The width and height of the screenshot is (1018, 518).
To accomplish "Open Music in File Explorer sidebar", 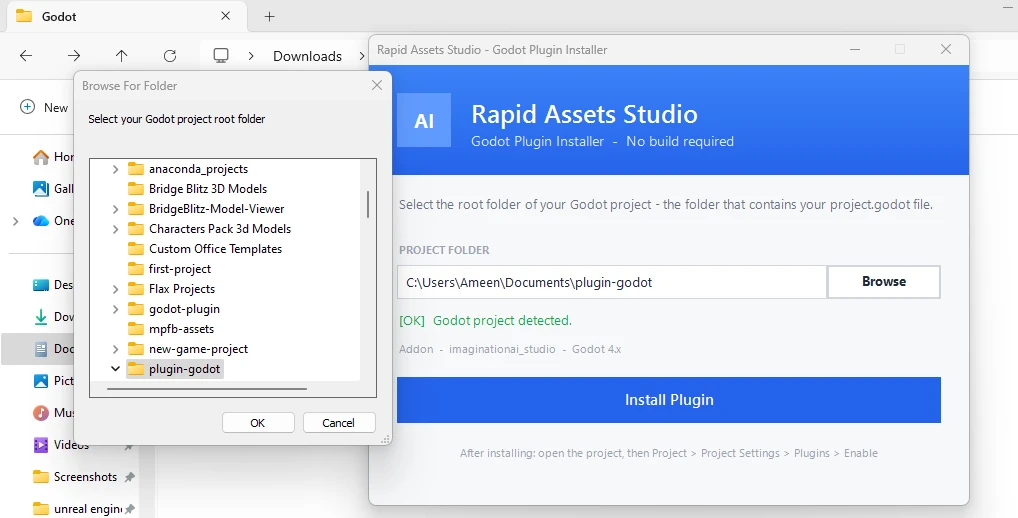I will point(53,412).
